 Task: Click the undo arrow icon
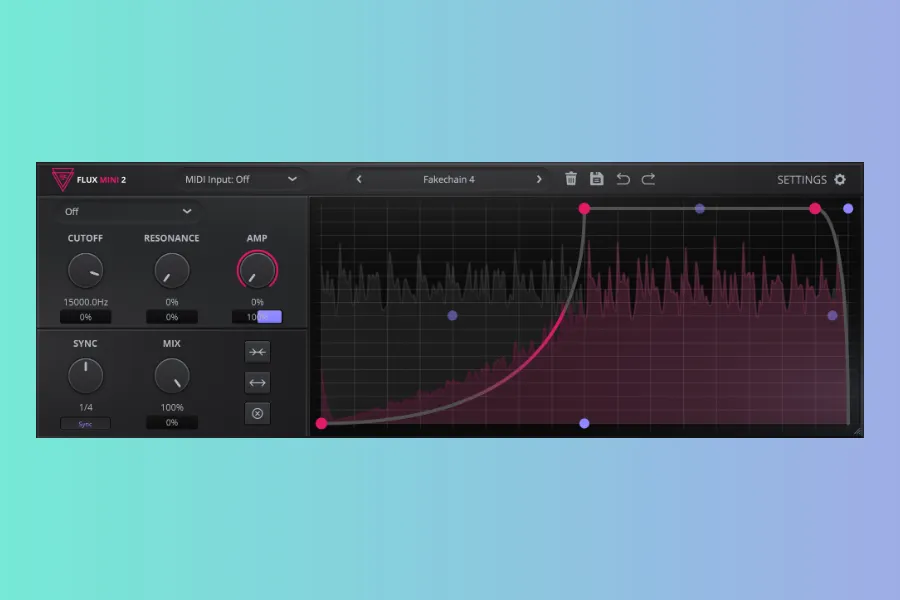(623, 179)
